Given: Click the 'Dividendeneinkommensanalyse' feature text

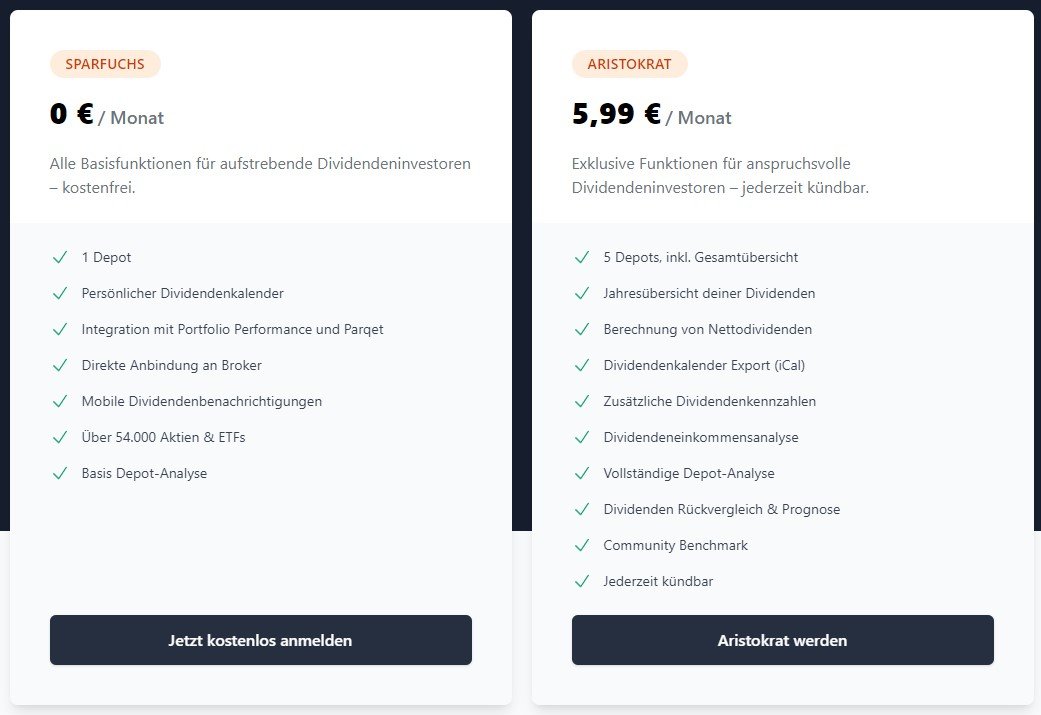Looking at the screenshot, I should 701,437.
